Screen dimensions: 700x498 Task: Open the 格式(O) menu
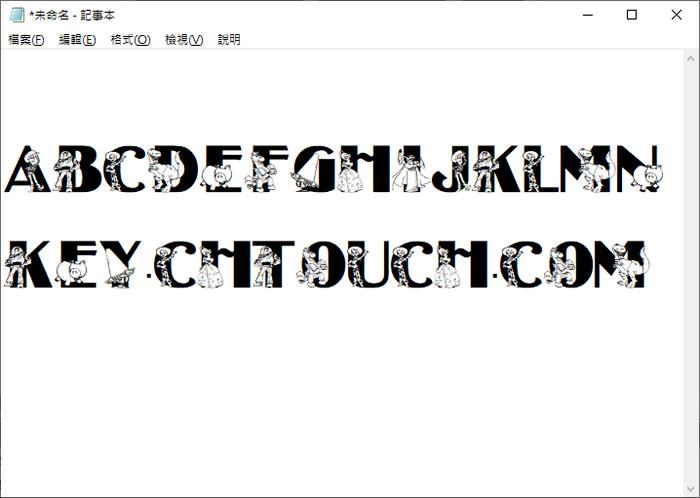click(x=130, y=40)
